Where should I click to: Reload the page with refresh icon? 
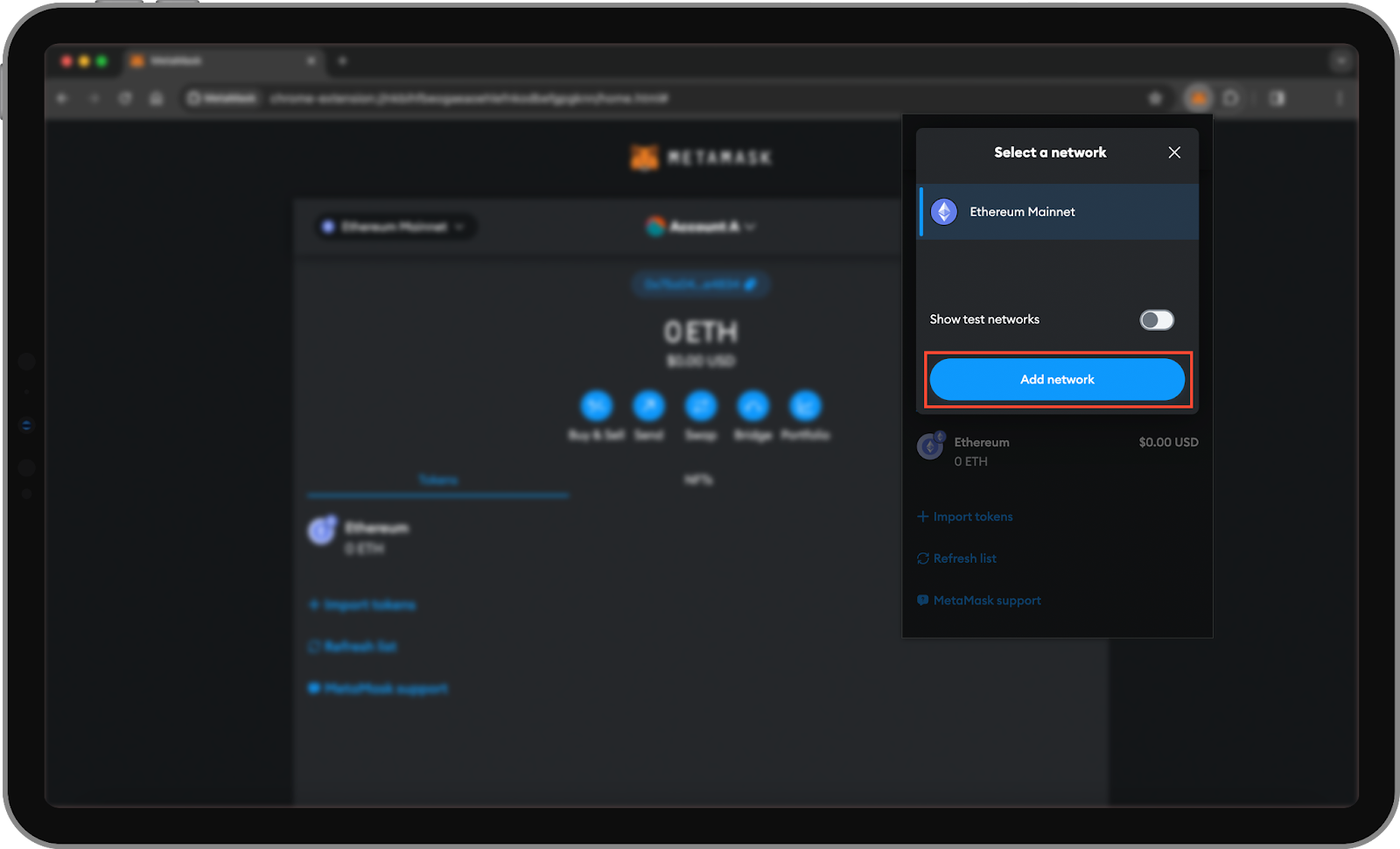[125, 98]
